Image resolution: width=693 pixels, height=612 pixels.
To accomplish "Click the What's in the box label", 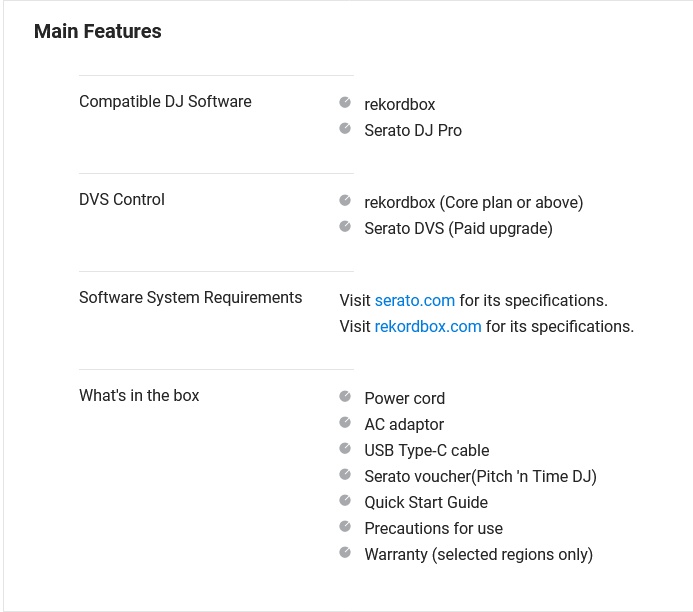I will (x=139, y=395).
